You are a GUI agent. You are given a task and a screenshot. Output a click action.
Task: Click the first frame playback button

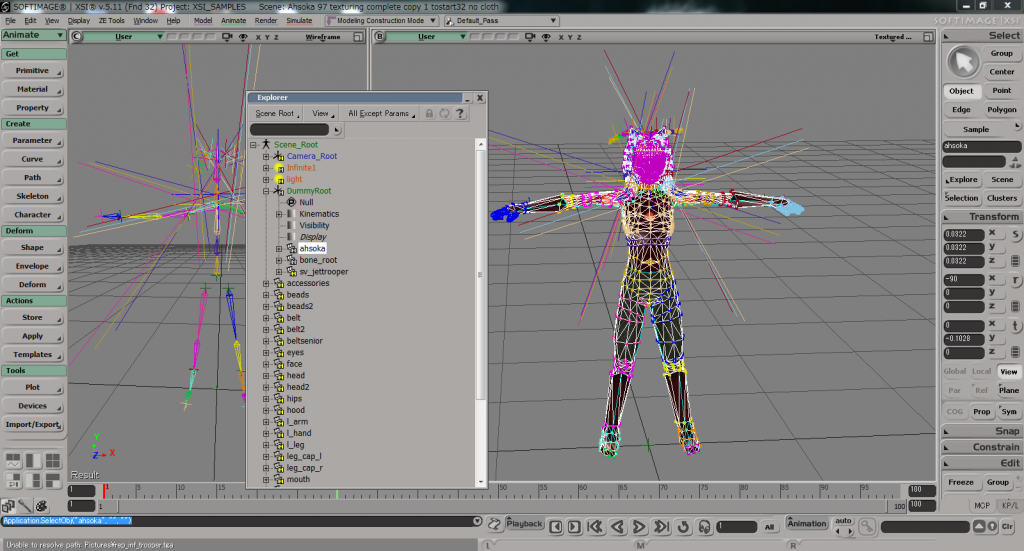595,527
